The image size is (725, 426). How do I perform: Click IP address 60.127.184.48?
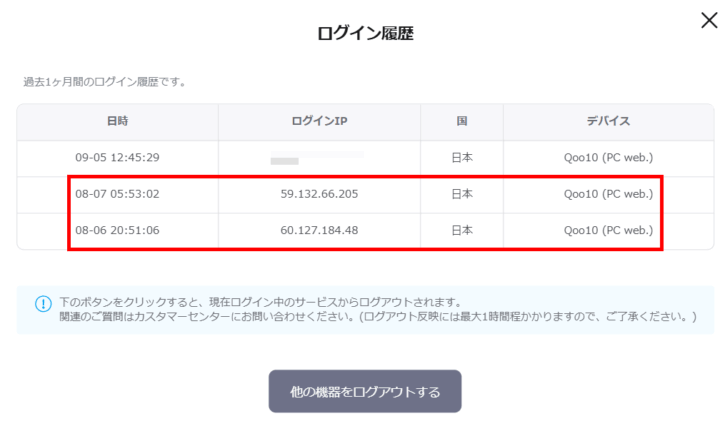pyautogui.click(x=319, y=230)
